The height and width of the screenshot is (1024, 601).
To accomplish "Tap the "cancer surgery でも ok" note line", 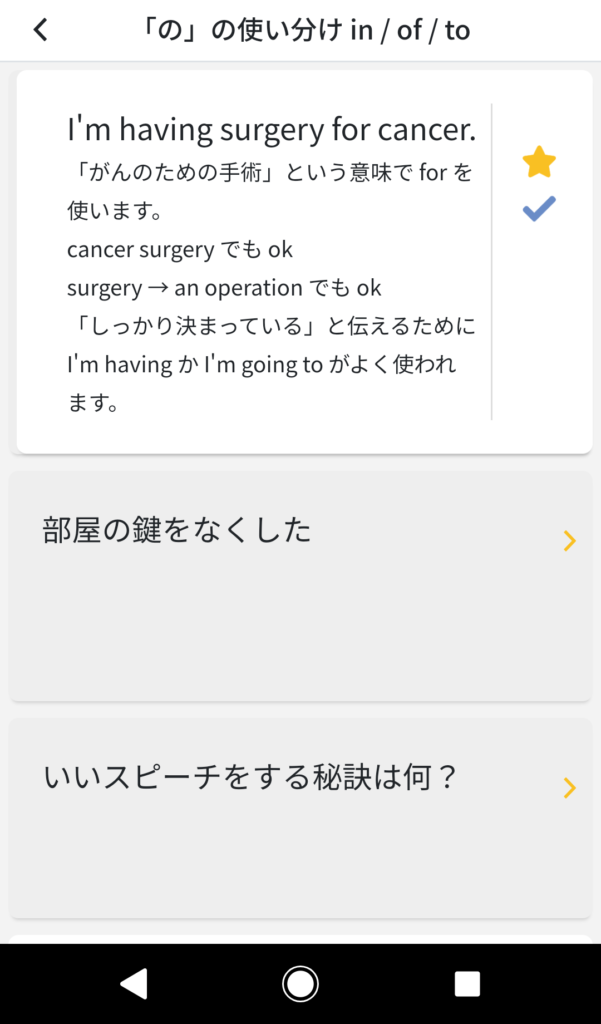I will click(180, 249).
